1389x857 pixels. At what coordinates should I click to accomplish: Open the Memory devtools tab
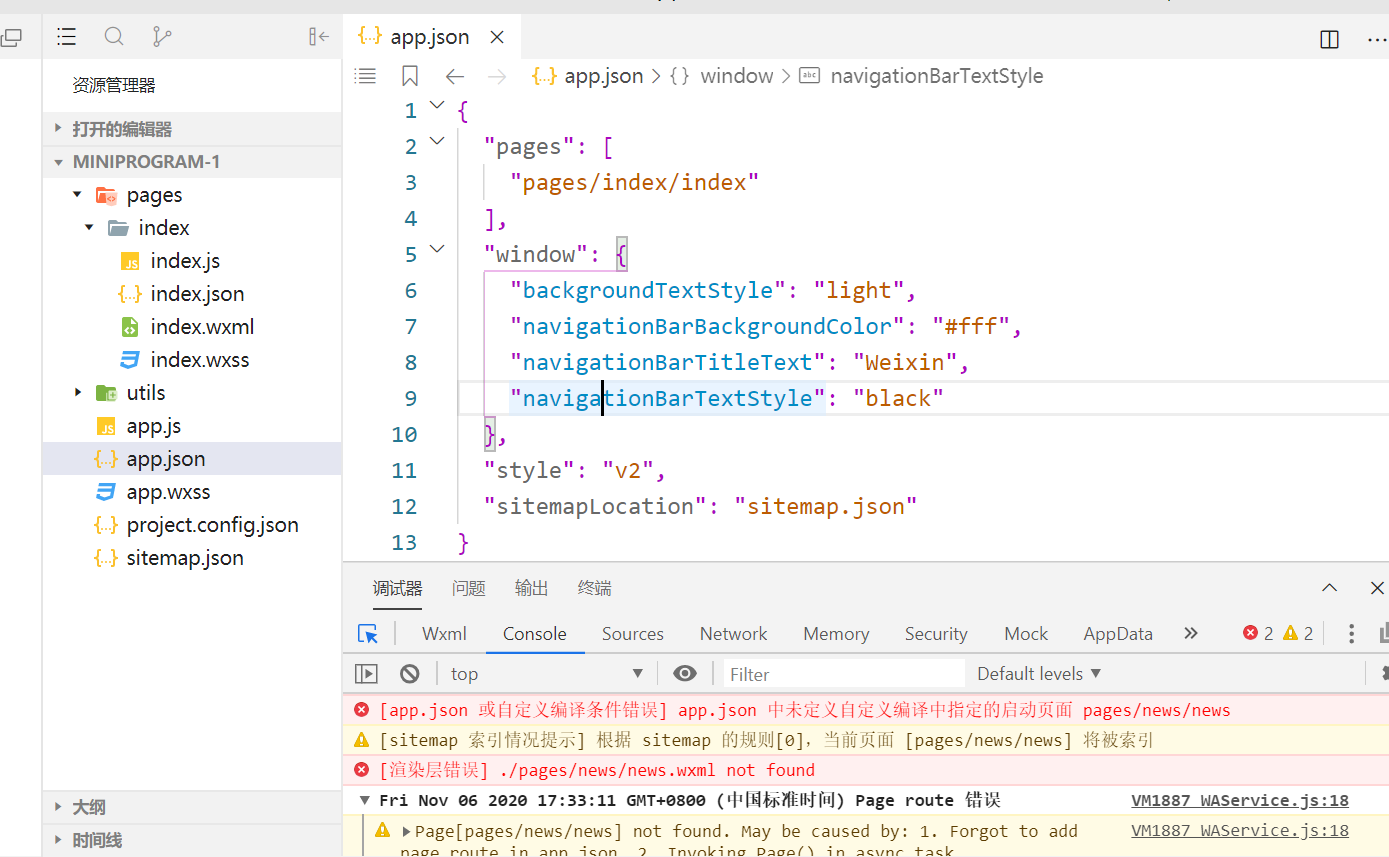(836, 633)
